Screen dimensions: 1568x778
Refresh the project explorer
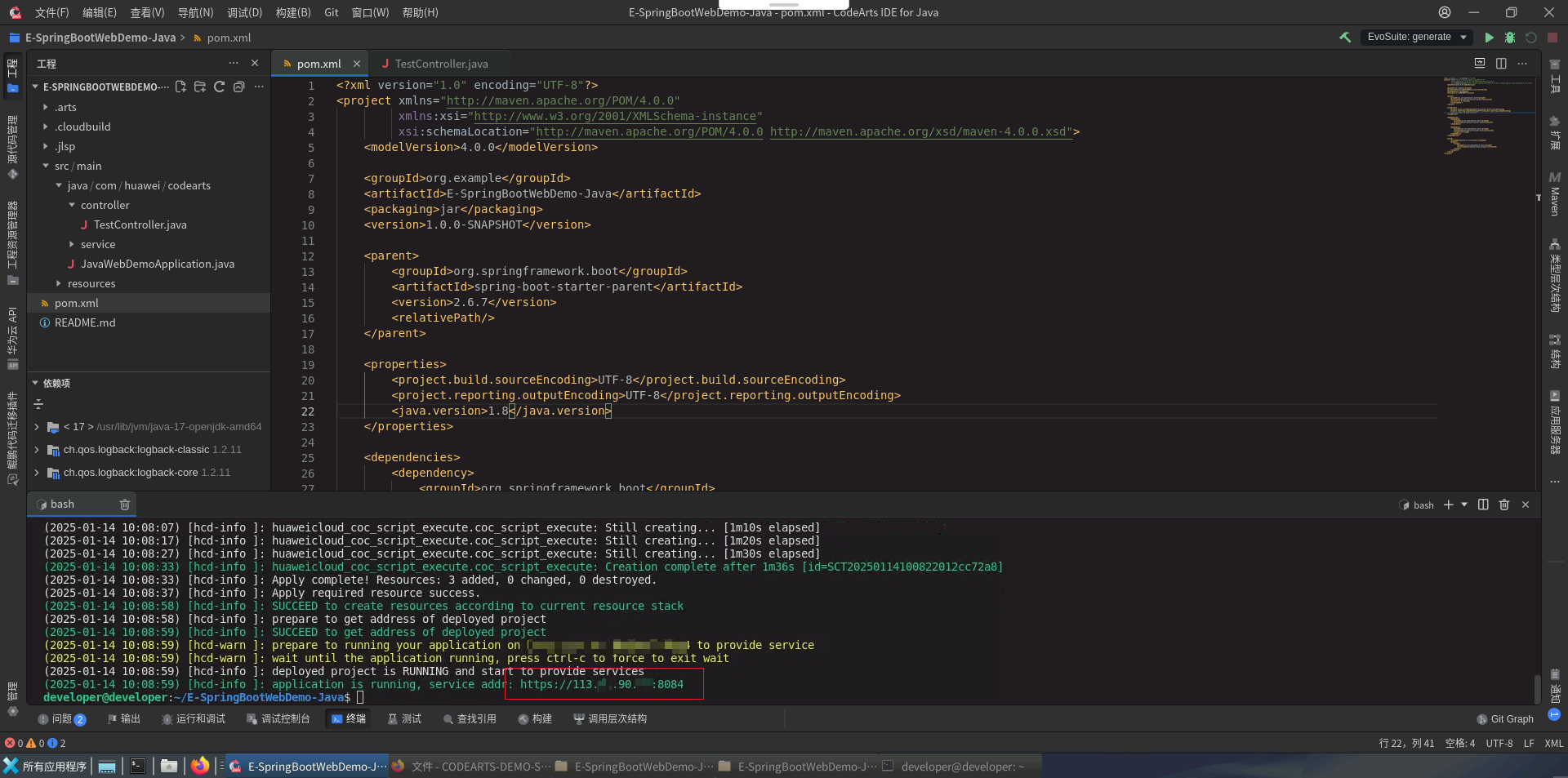(x=220, y=87)
